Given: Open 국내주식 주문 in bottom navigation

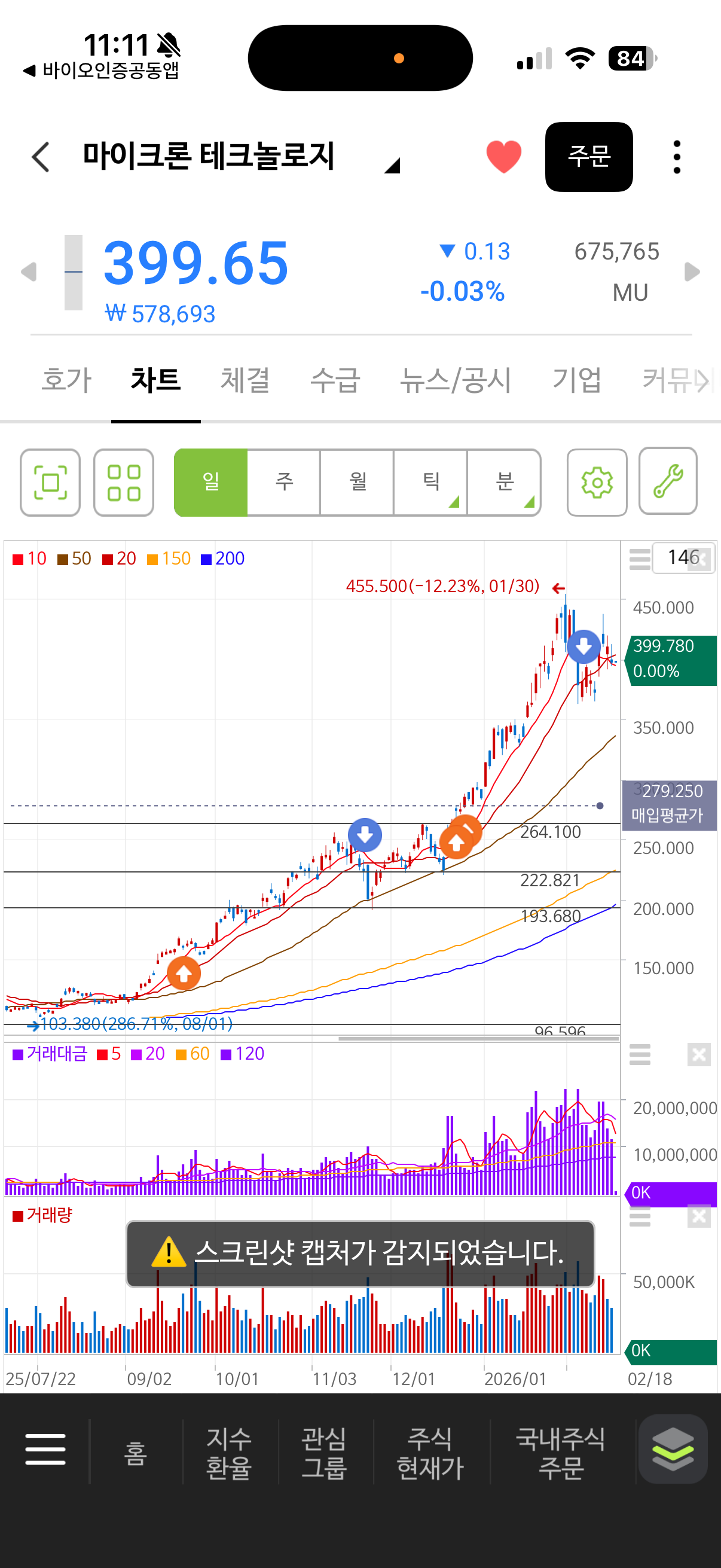Looking at the screenshot, I should coord(560,1453).
